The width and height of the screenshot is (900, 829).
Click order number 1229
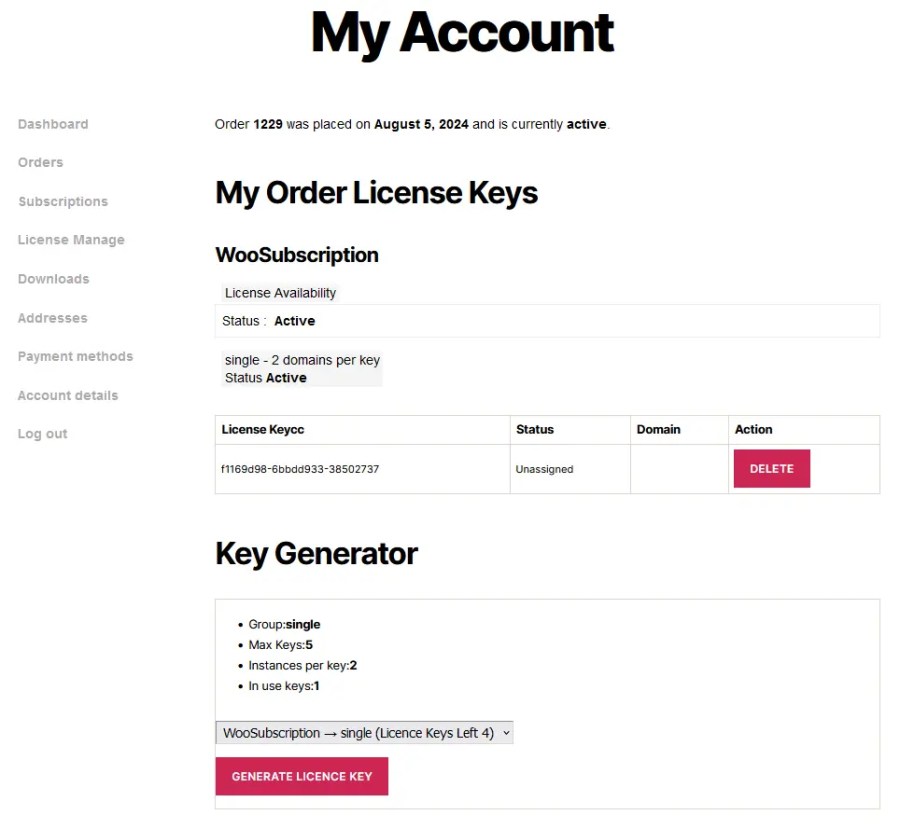point(268,124)
